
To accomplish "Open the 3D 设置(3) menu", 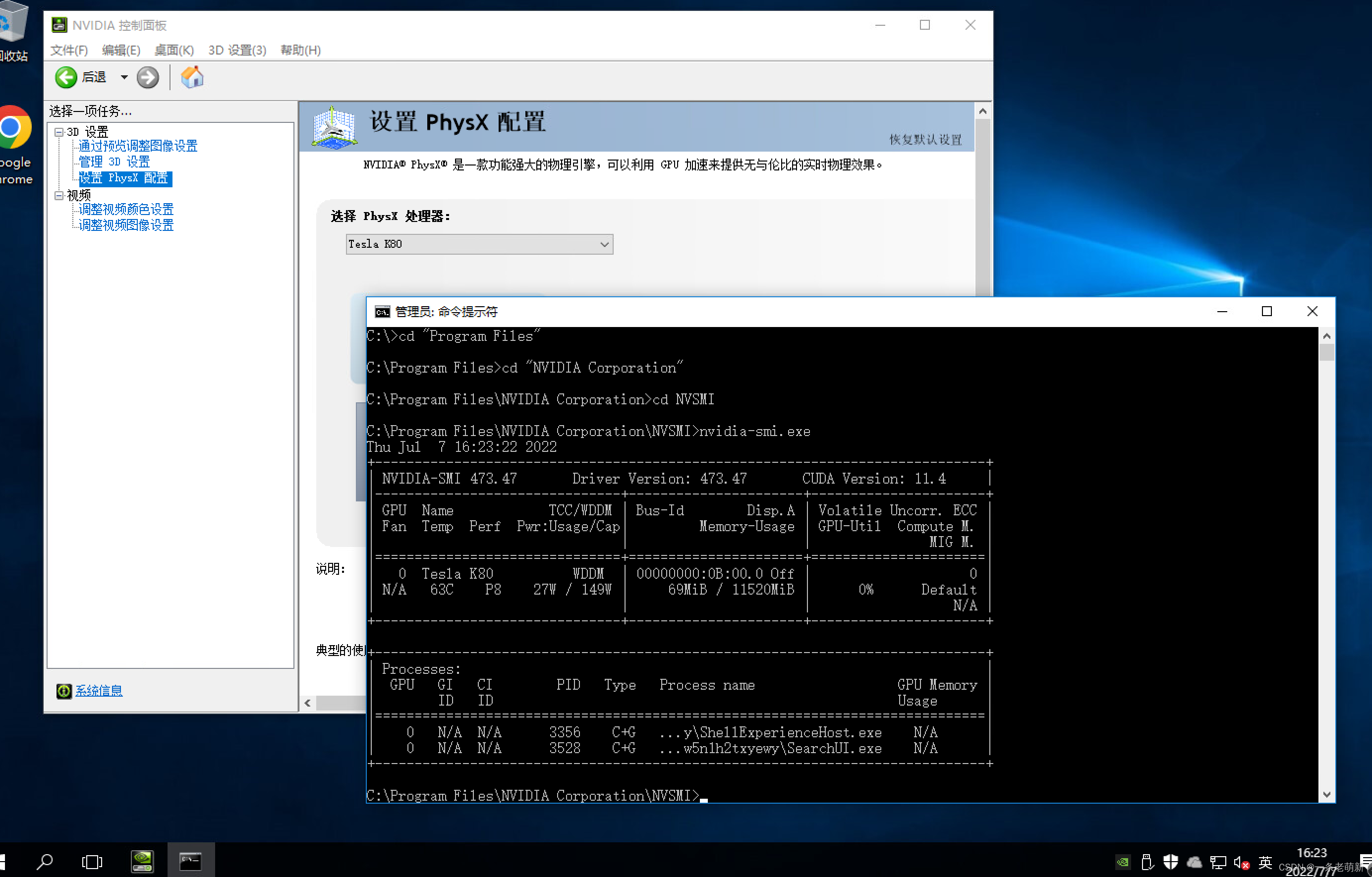I will (x=237, y=50).
